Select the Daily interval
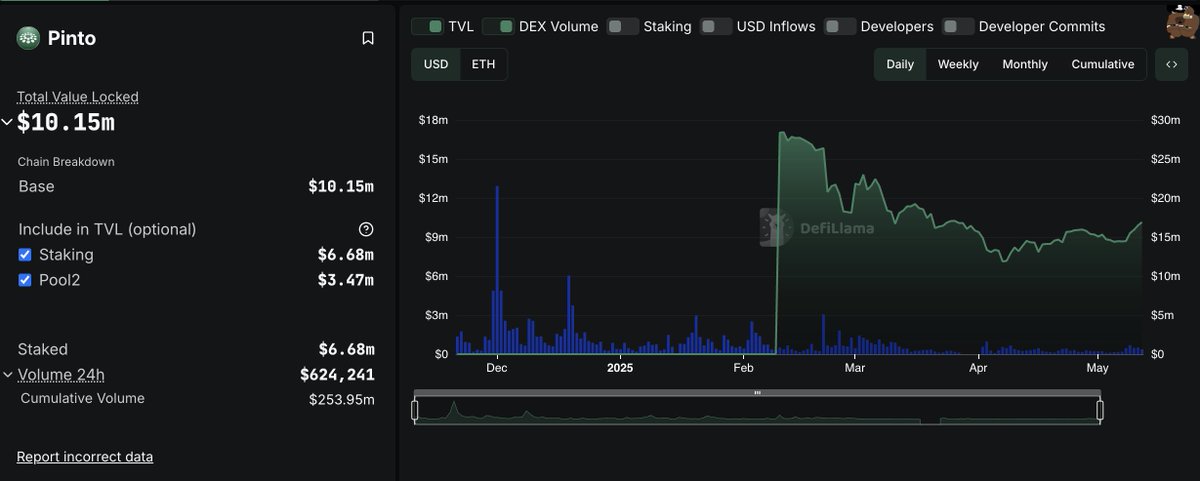 coord(900,64)
